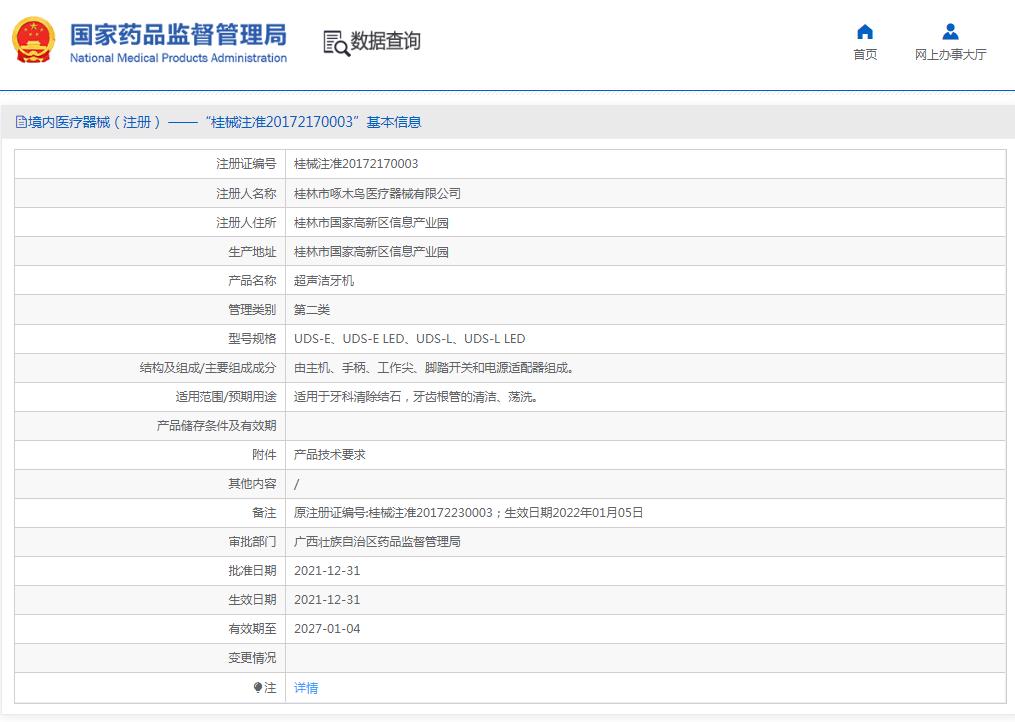Click 审批部门 label
Viewport: 1015px width, 722px height.
point(252,541)
